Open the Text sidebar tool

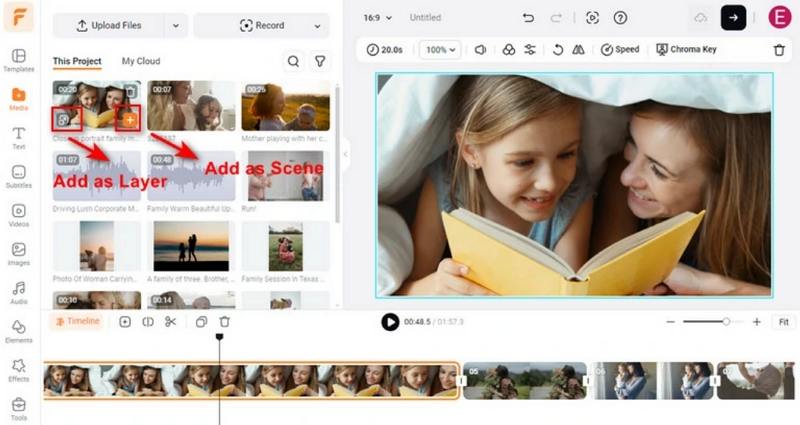tap(18, 138)
